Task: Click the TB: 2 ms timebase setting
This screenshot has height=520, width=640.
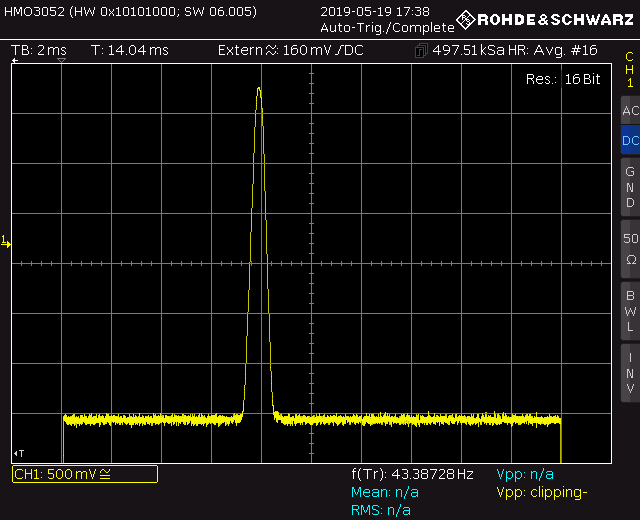Action: click(39, 50)
